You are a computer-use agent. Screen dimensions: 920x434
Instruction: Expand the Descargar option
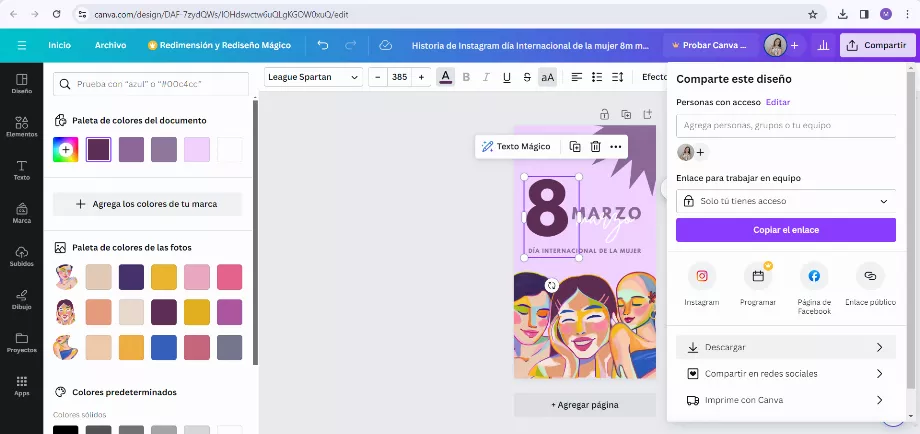[x=786, y=347]
